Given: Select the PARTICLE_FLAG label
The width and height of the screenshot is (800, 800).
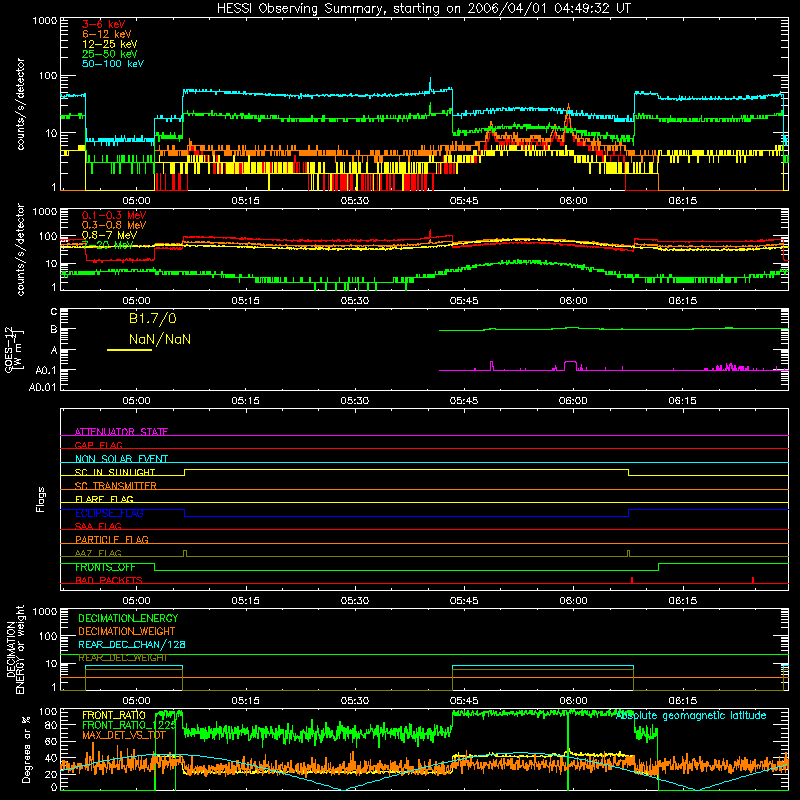Looking at the screenshot, I should pyautogui.click(x=112, y=539).
